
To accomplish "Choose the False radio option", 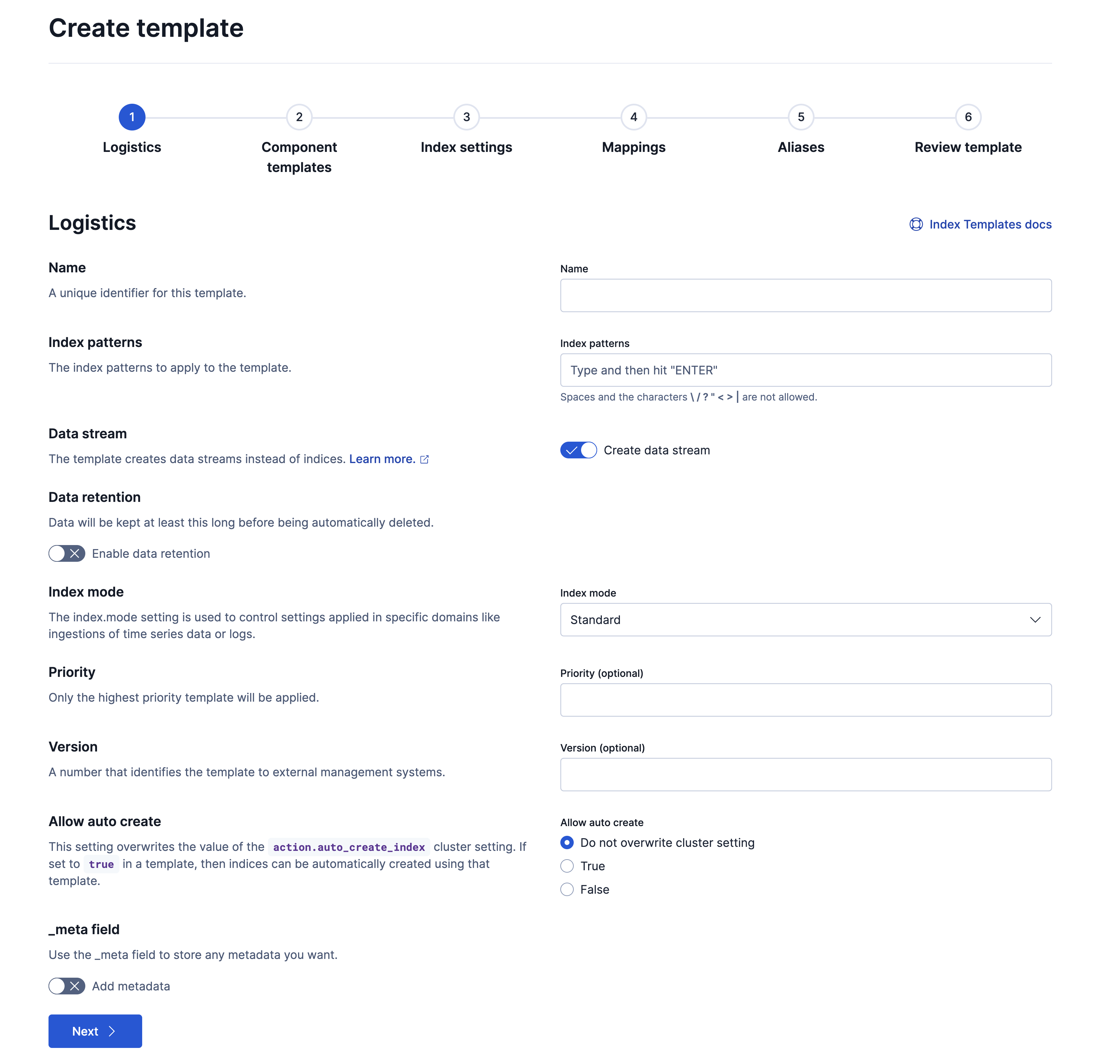I will pos(566,889).
